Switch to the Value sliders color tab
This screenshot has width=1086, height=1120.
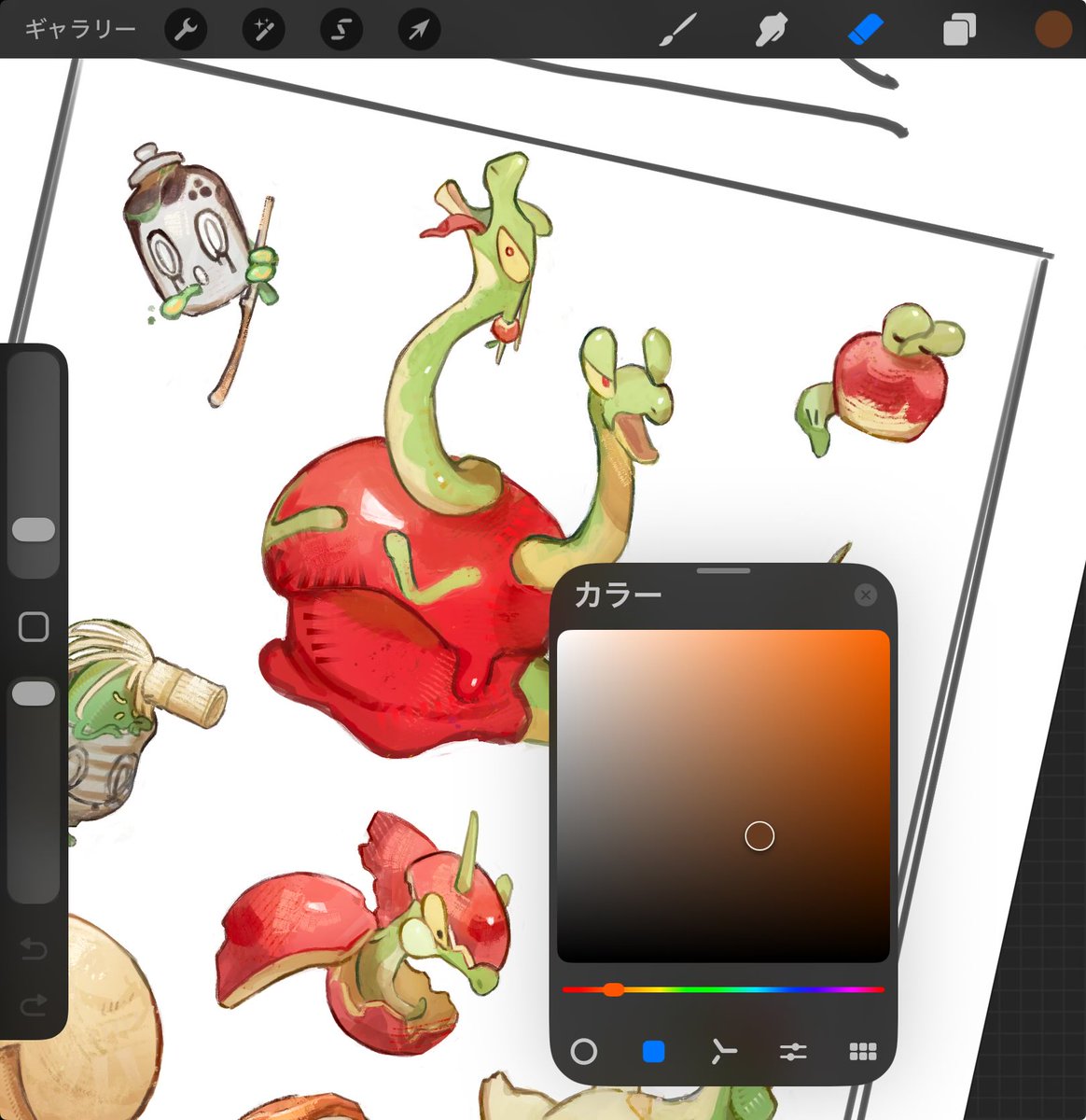[793, 1052]
